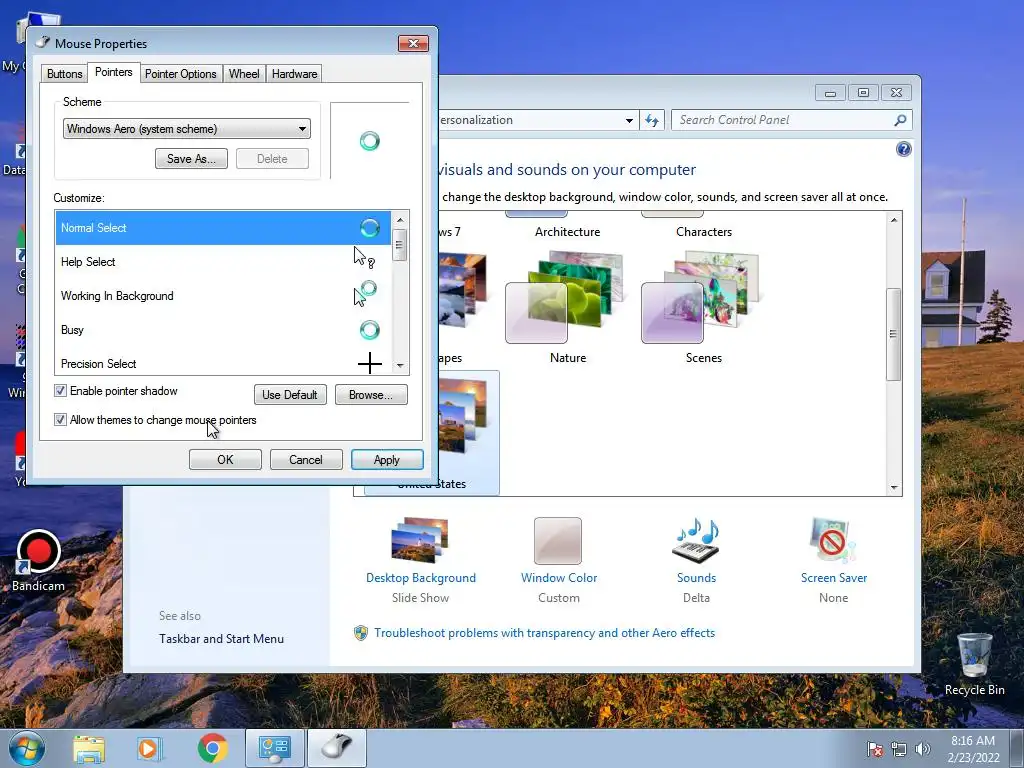
Task: Open the Hardware tab
Action: 295,74
